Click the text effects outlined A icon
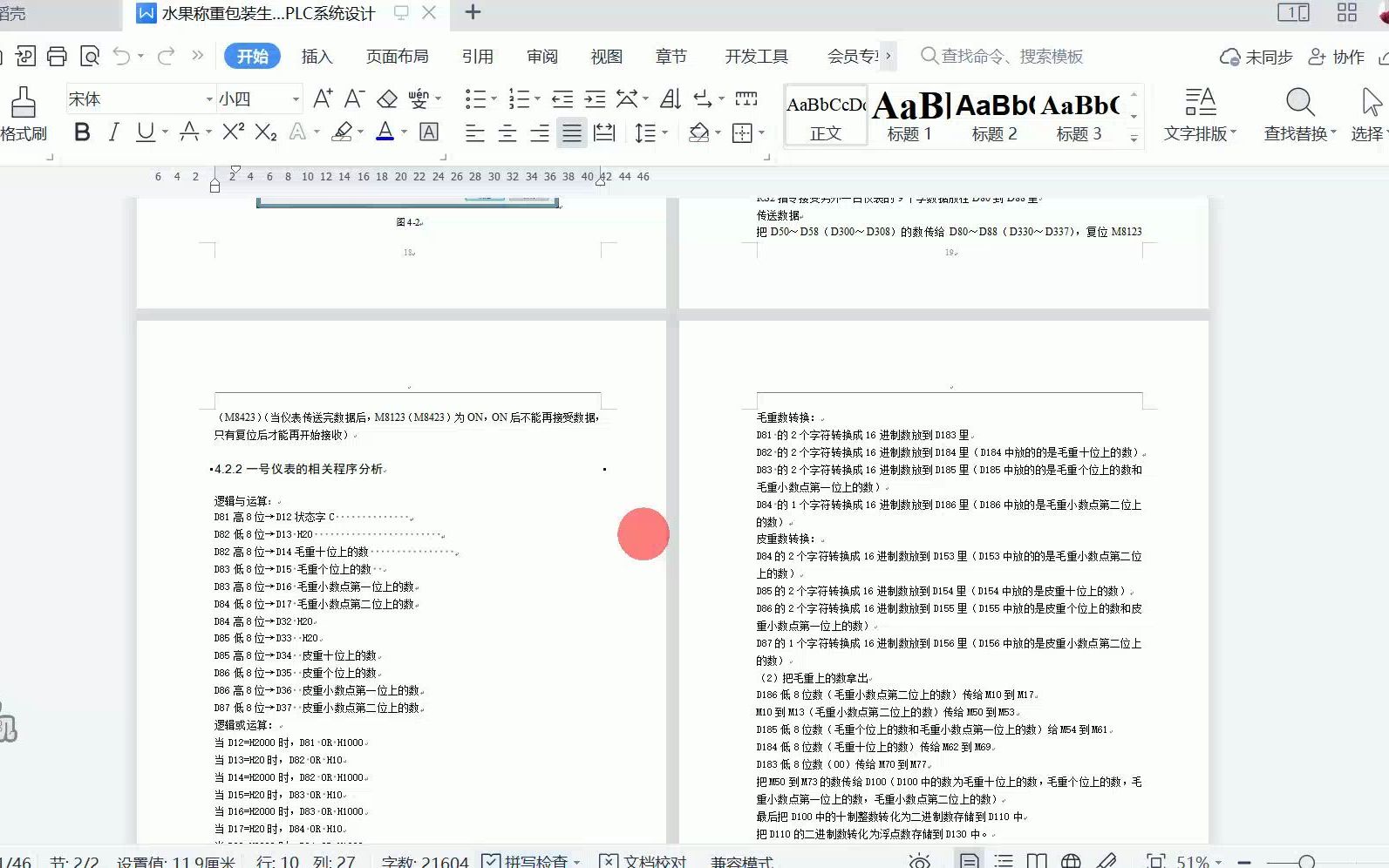The height and width of the screenshot is (868, 1389). (x=297, y=132)
